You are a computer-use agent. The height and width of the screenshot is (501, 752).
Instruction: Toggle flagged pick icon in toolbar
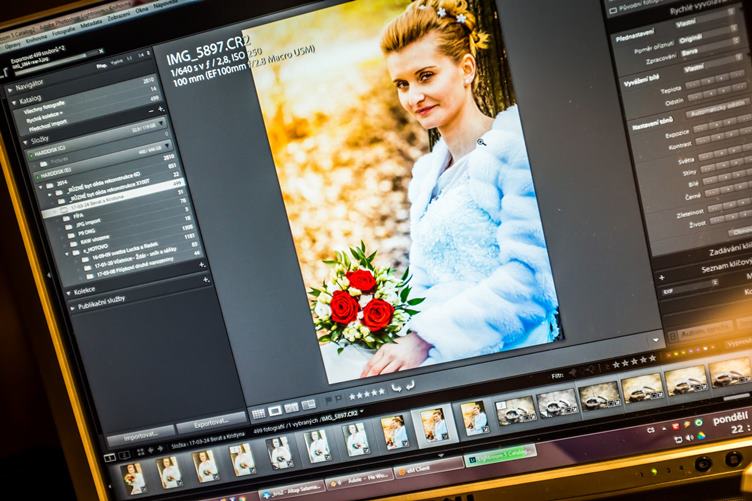pos(329,399)
